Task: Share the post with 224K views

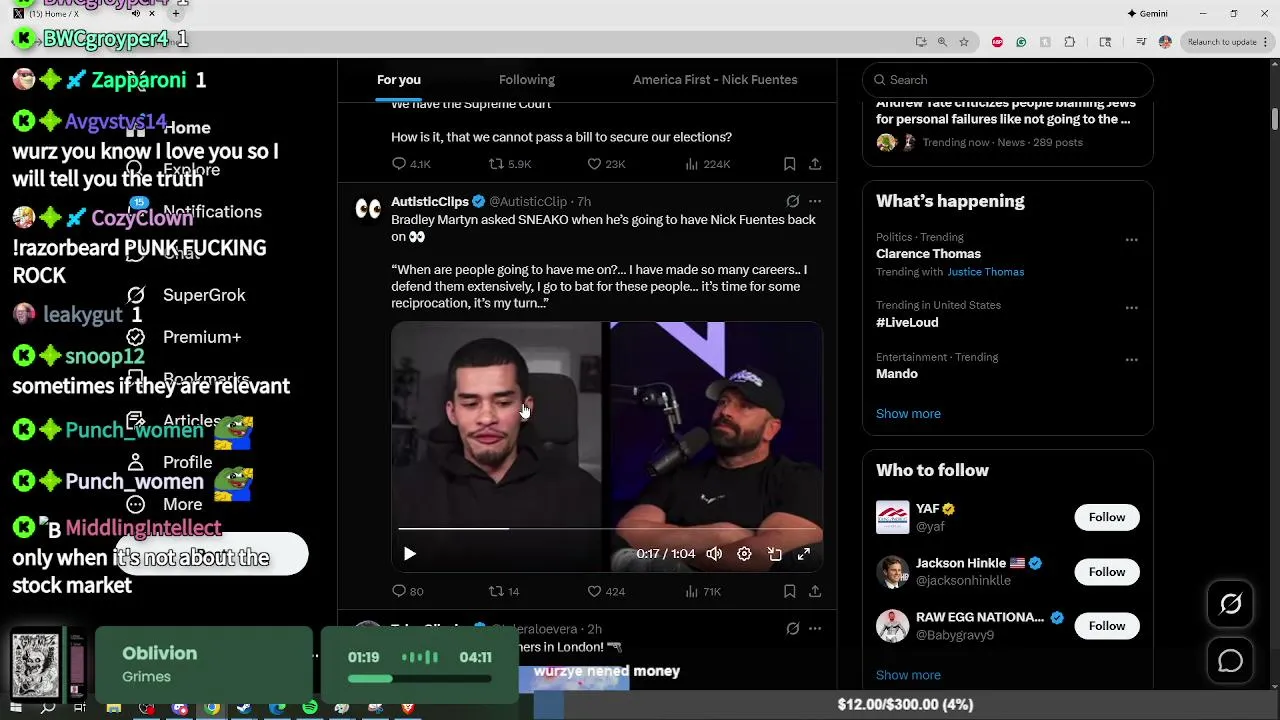Action: [x=815, y=164]
